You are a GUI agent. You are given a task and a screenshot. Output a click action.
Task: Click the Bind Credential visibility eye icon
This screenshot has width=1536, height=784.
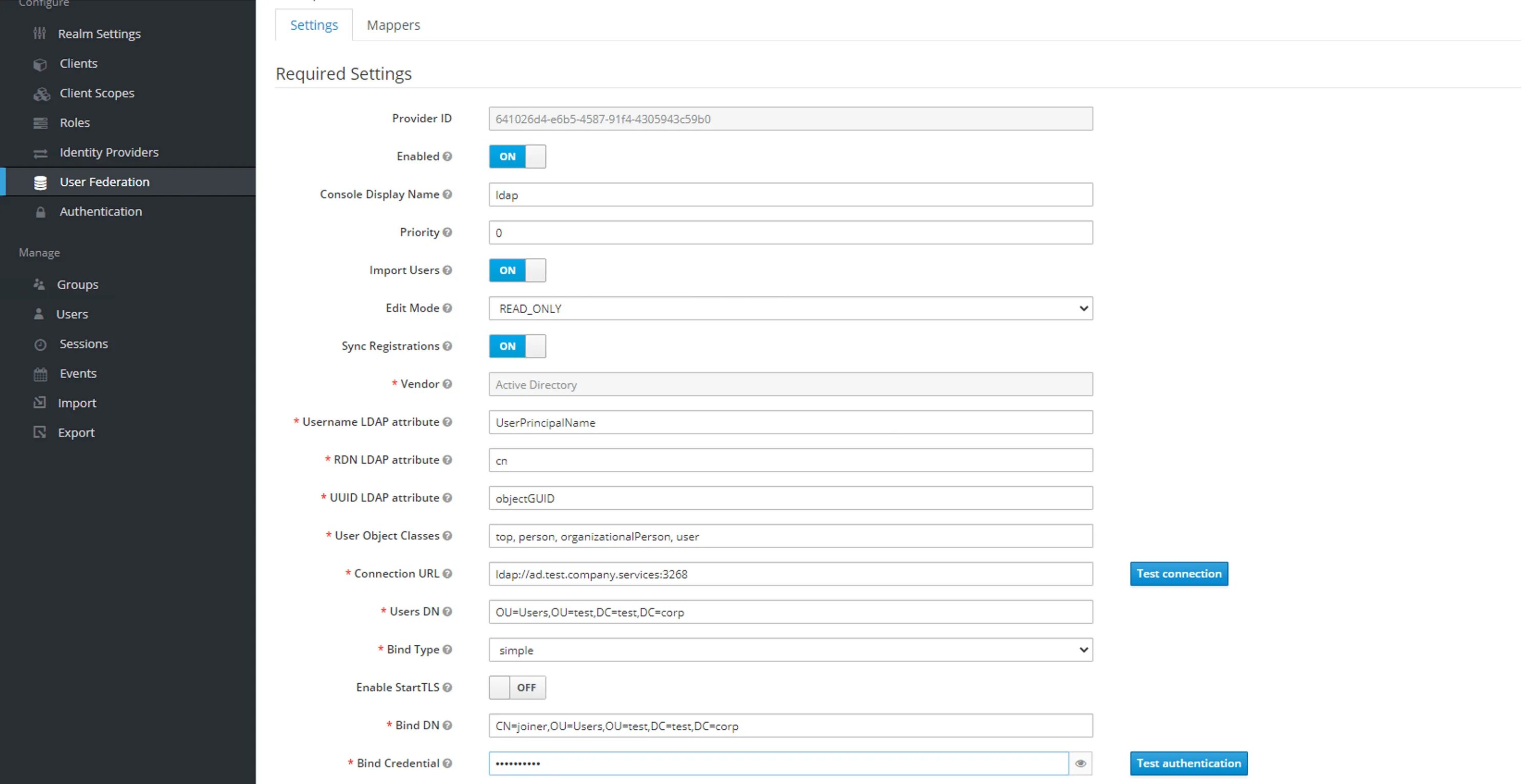coord(1081,763)
